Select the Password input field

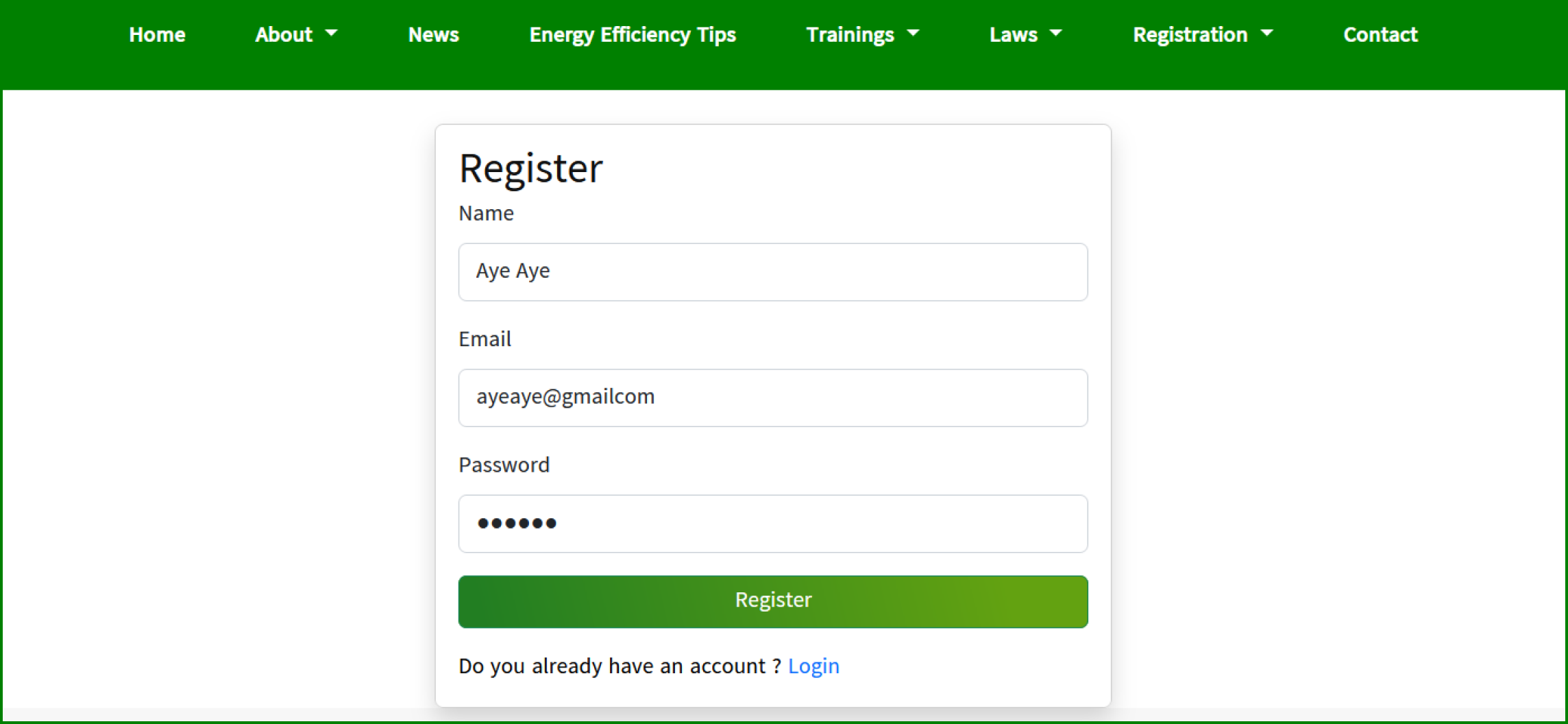coord(772,523)
